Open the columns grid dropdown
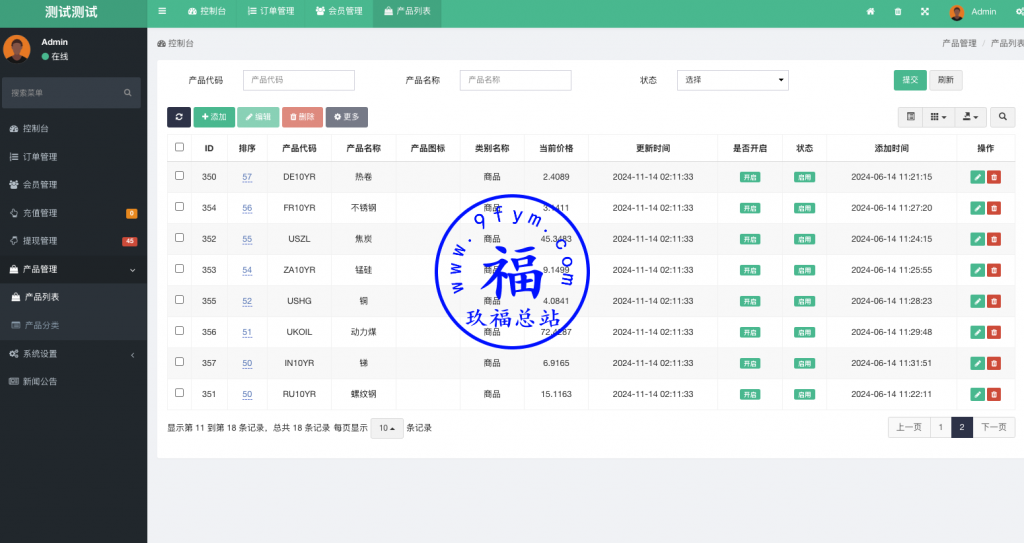The width and height of the screenshot is (1024, 543). point(939,117)
